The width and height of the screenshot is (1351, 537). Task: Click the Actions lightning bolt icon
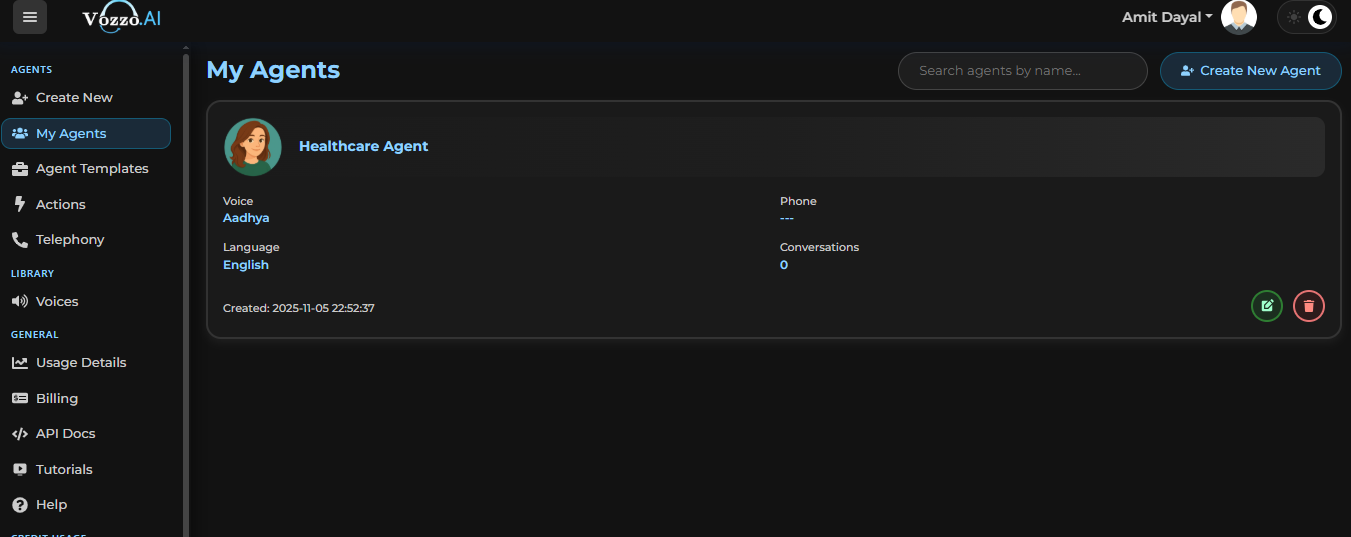click(x=19, y=205)
